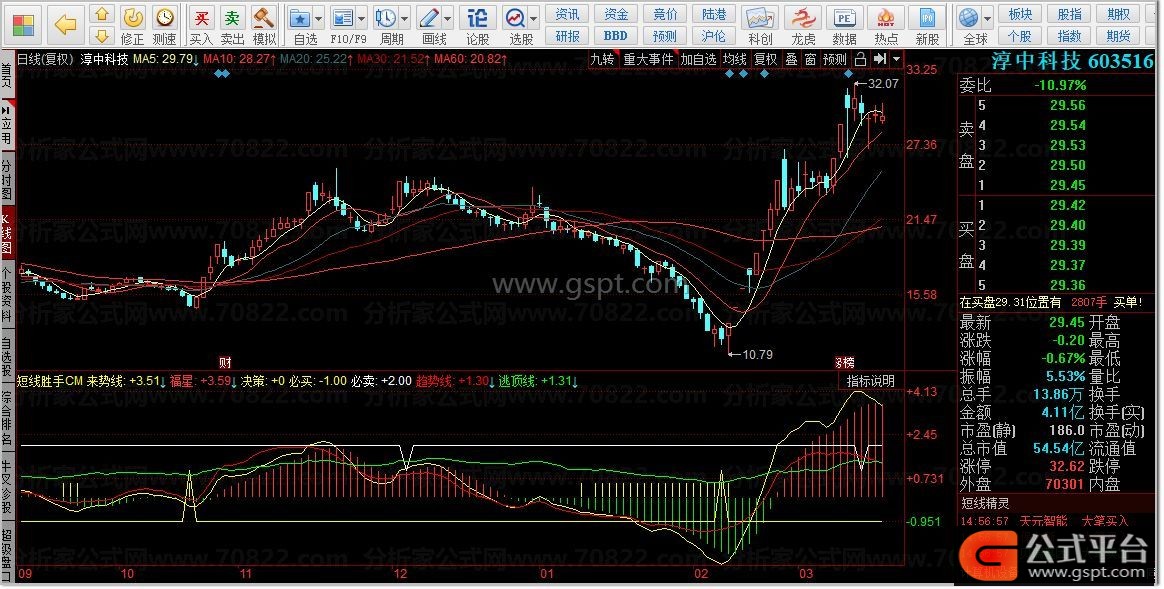Open the 全球 global markets globe icon
The image size is (1164, 589).
(968, 17)
